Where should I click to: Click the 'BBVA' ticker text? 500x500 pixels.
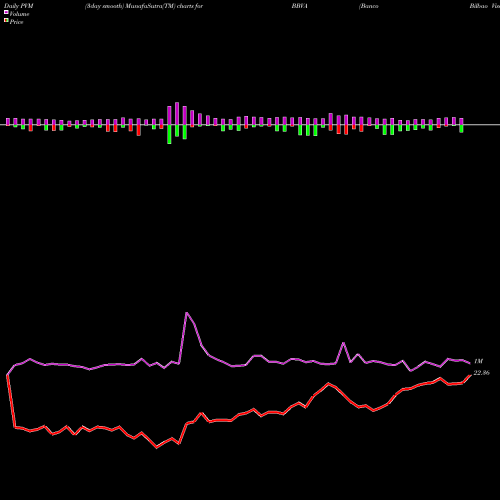coord(299,6)
